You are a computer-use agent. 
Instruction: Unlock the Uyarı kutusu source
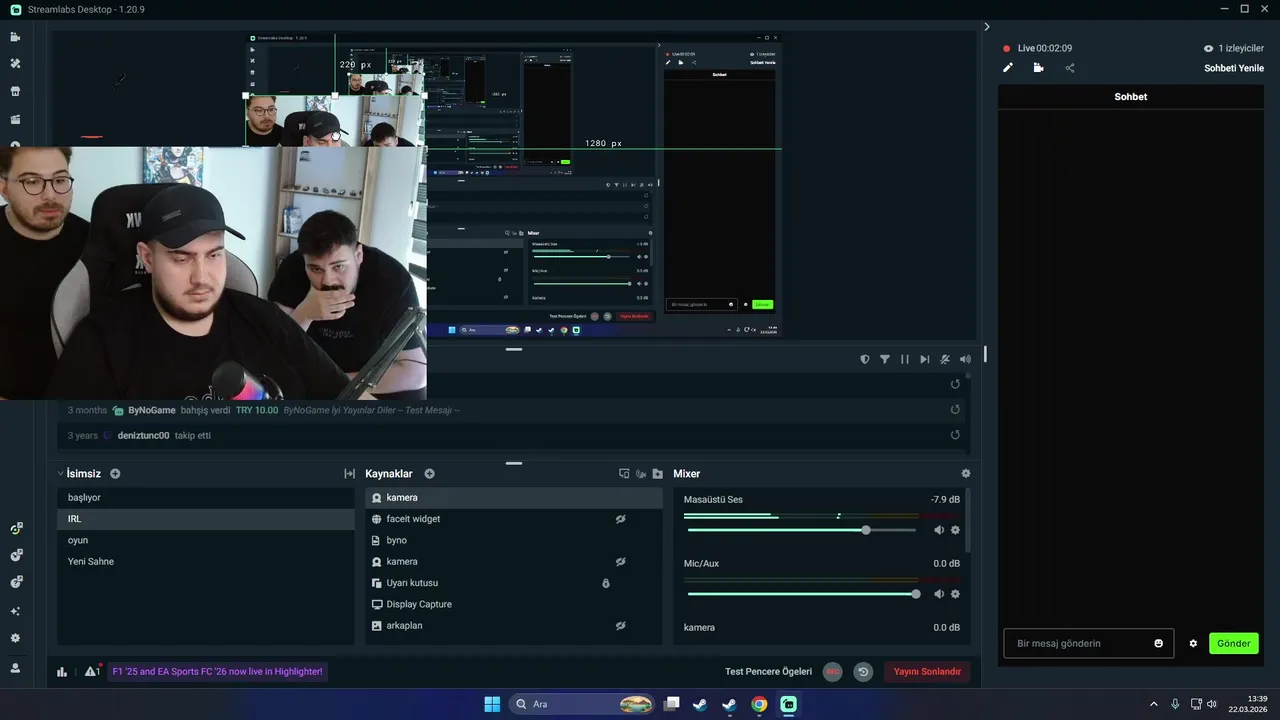tap(606, 583)
